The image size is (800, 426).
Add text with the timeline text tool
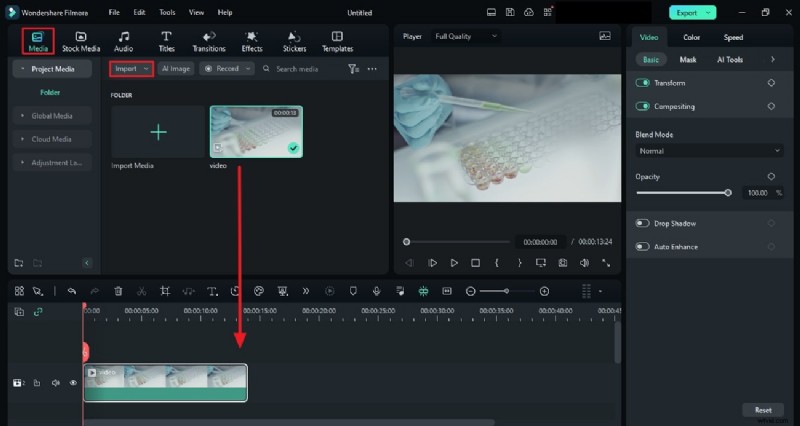tap(212, 291)
